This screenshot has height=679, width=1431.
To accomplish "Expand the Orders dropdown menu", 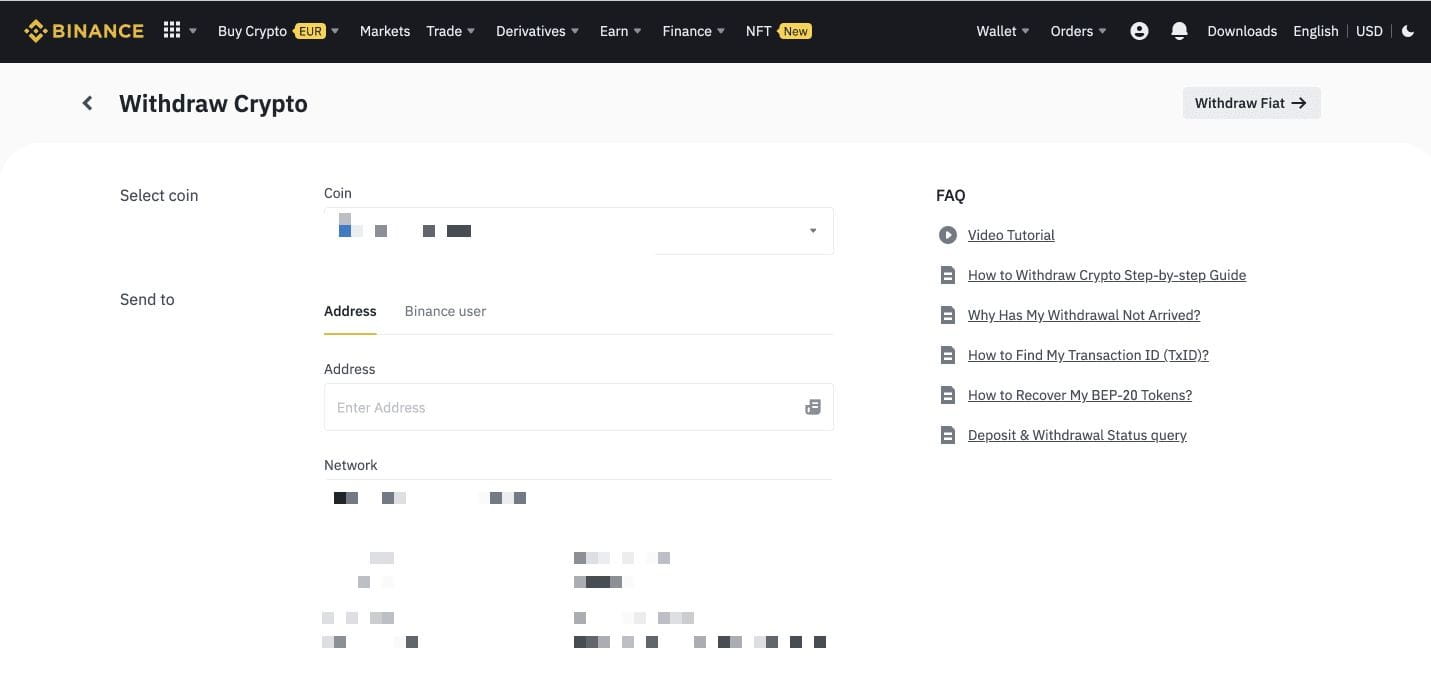I will point(1078,31).
